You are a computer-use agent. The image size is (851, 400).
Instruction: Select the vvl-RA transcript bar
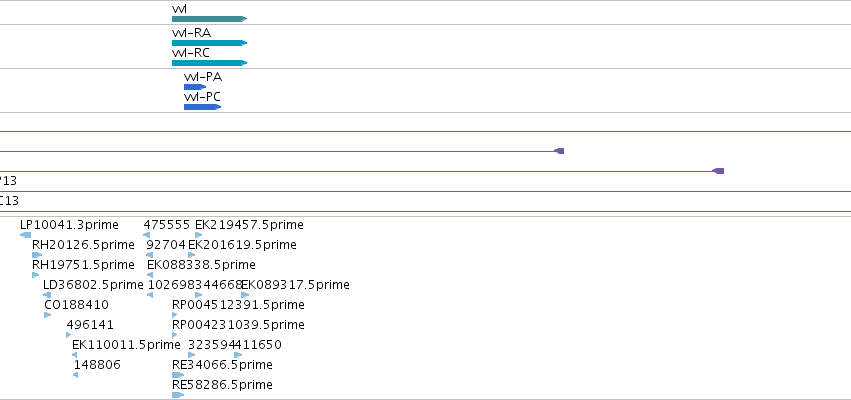(209, 43)
